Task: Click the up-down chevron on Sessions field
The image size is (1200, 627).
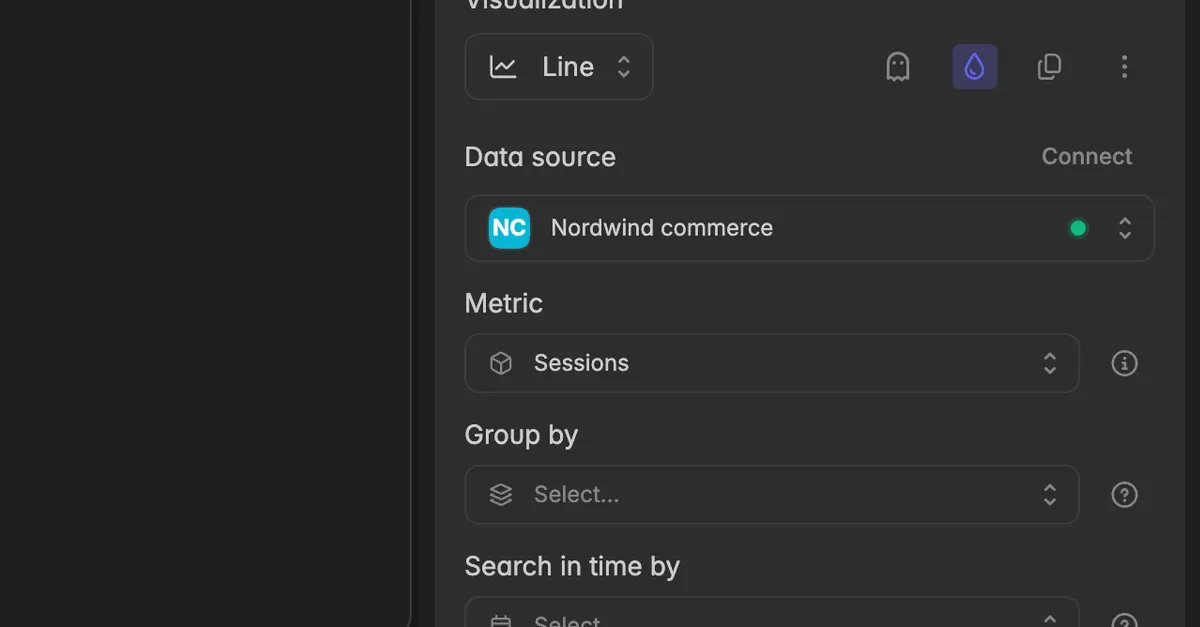Action: click(1050, 363)
